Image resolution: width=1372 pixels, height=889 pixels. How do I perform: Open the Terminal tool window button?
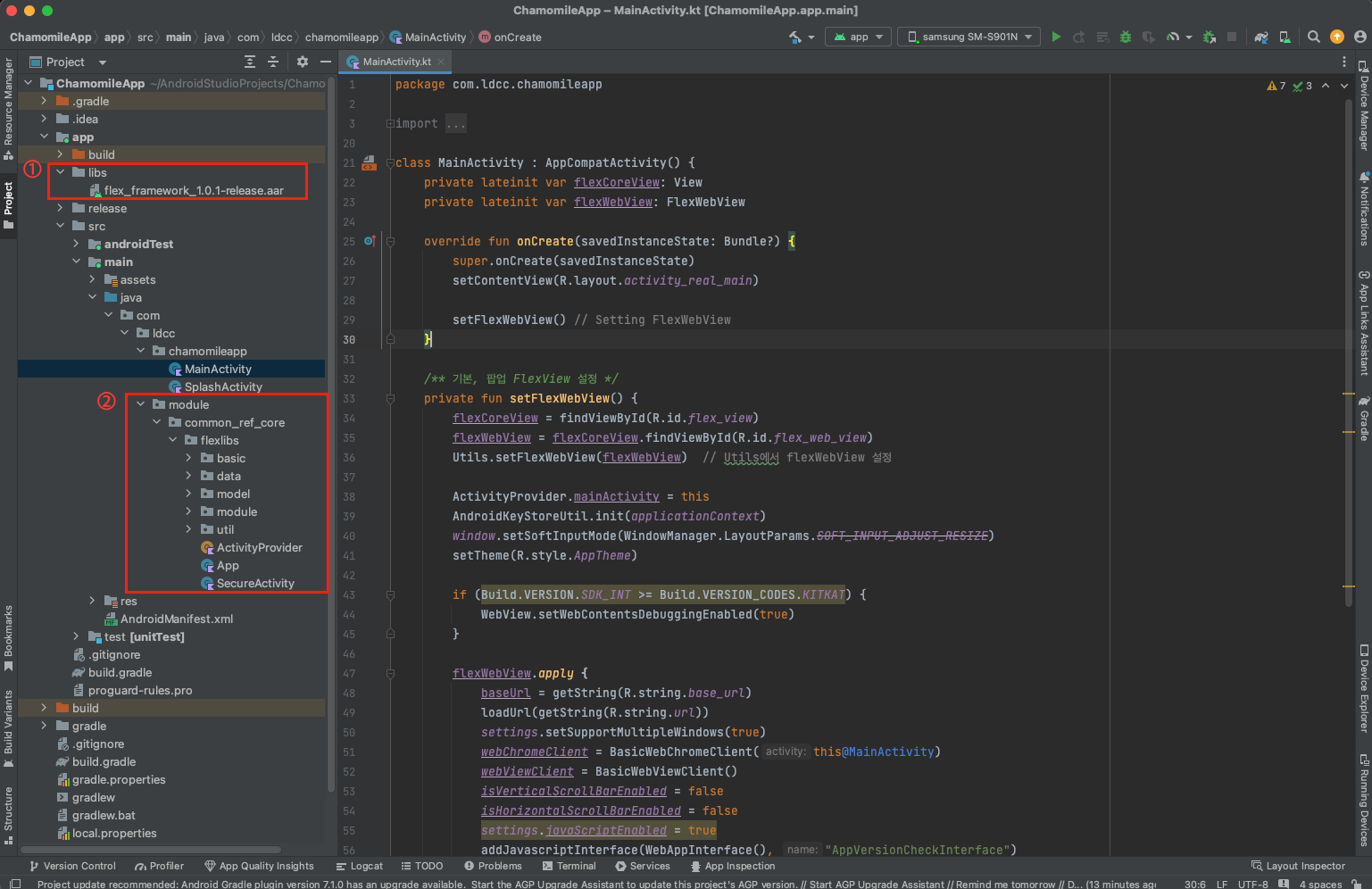[569, 866]
